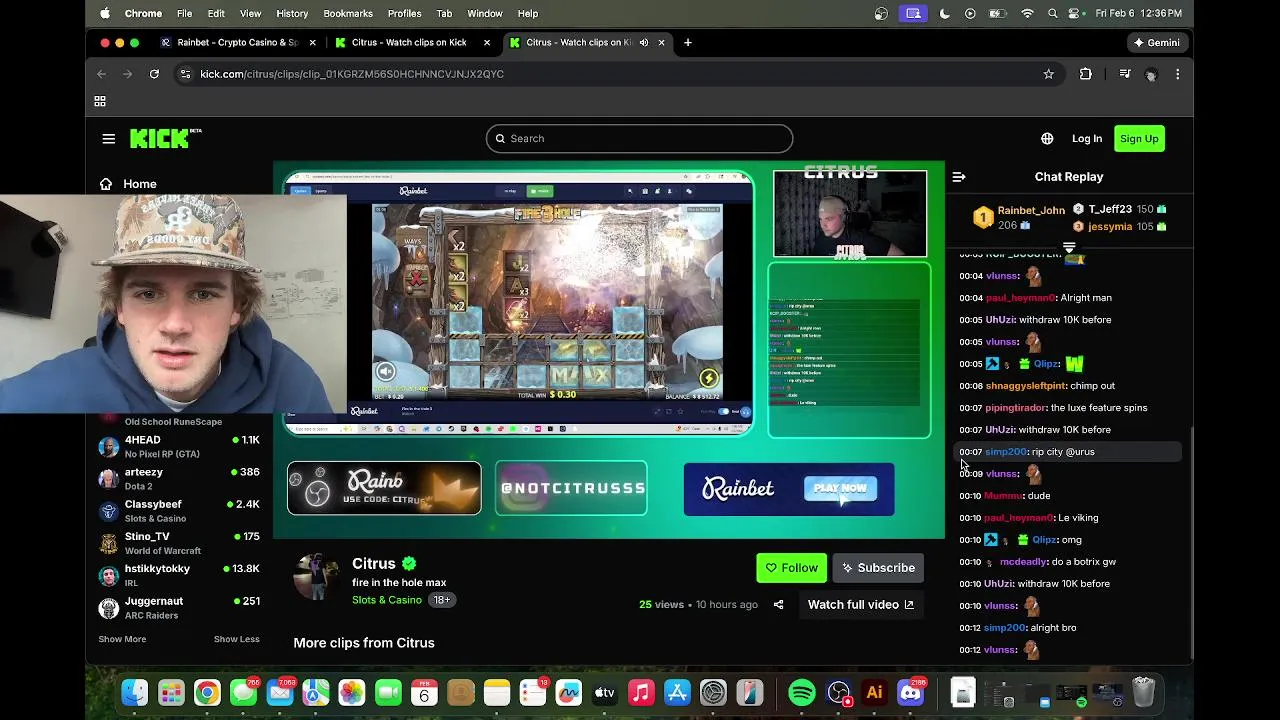Image resolution: width=1280 pixels, height=720 pixels.
Task: Click in the Kick search field
Action: [x=639, y=139]
